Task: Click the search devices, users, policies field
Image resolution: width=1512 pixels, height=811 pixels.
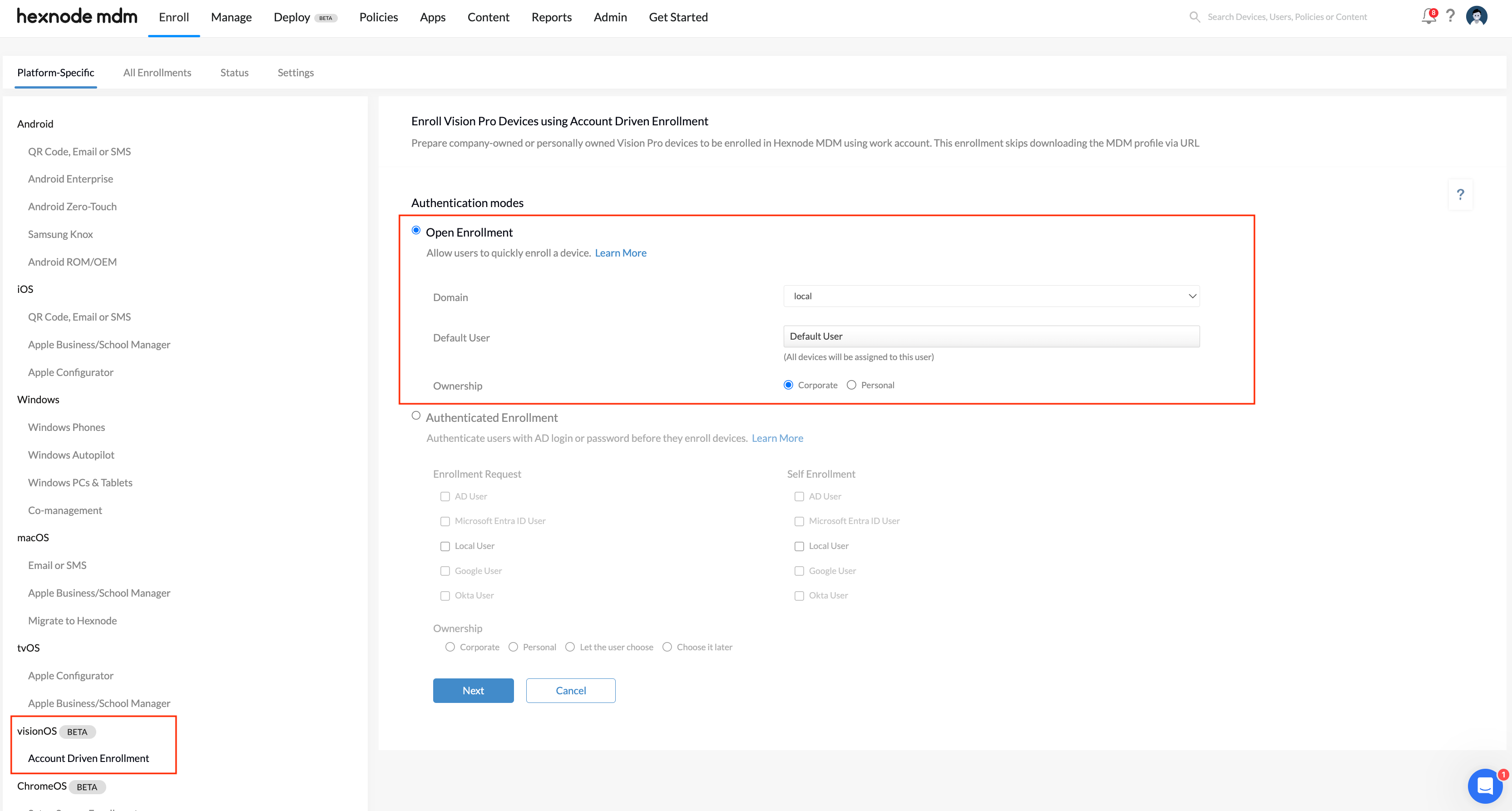Action: point(1287,17)
